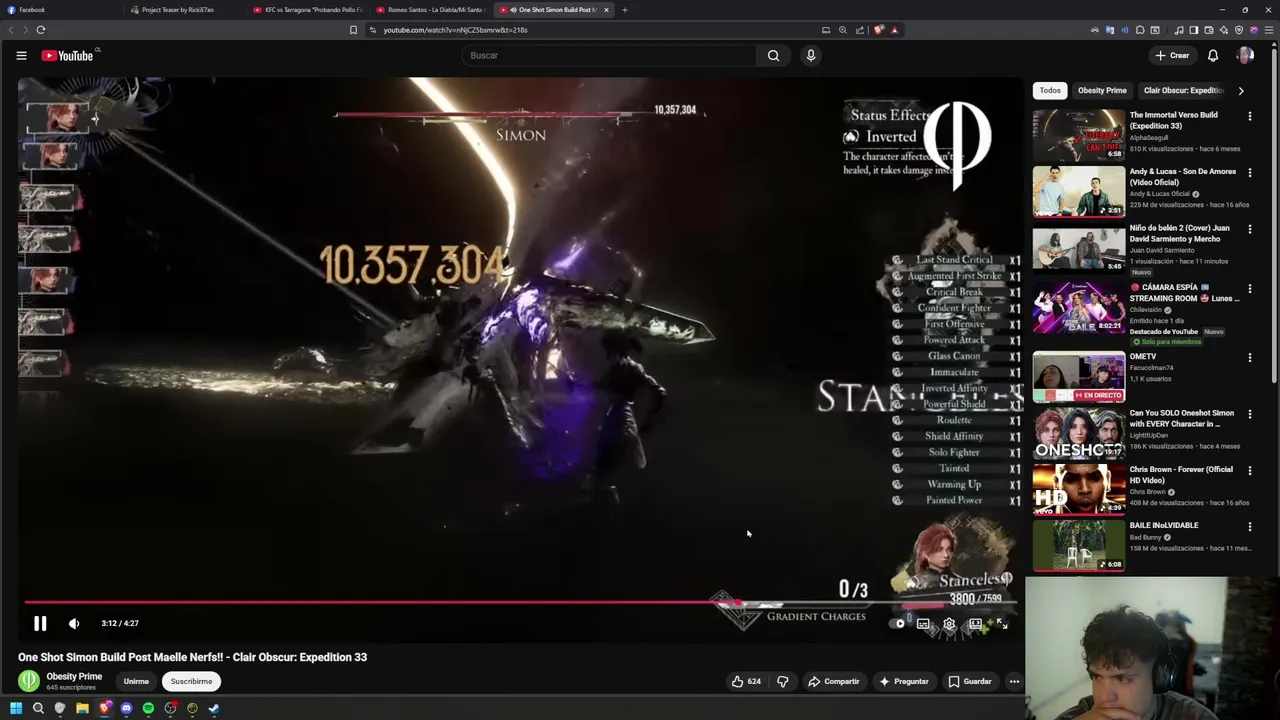The image size is (1280, 720).
Task: Open Steam from the taskbar
Action: click(214, 709)
